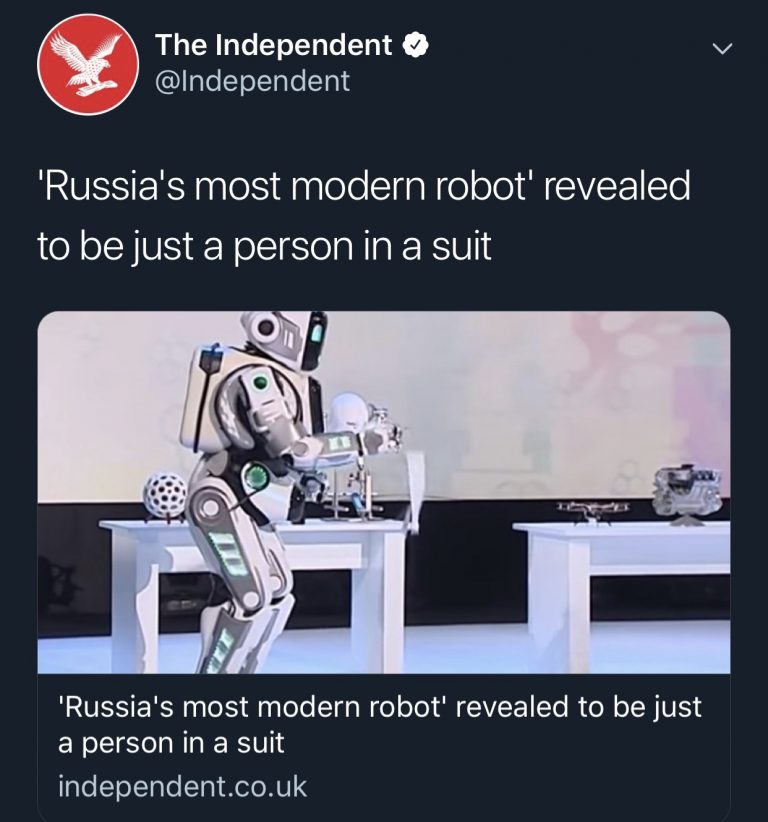
Task: Click the white rounded object the robot holds
Action: pos(347,411)
